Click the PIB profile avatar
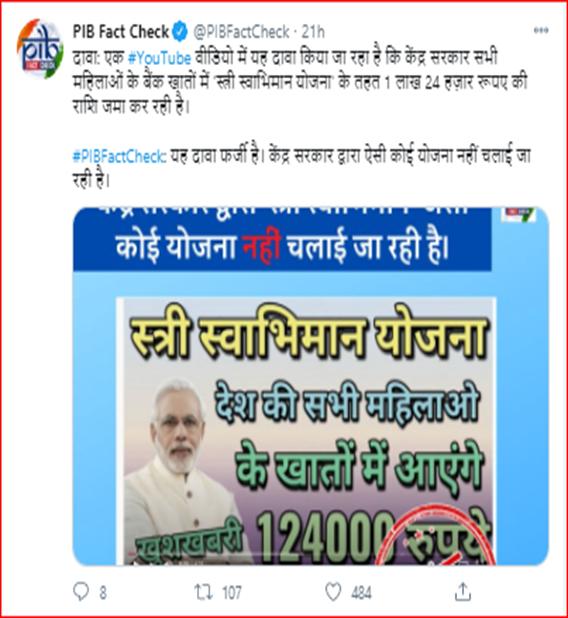The image size is (568, 618). 40,49
